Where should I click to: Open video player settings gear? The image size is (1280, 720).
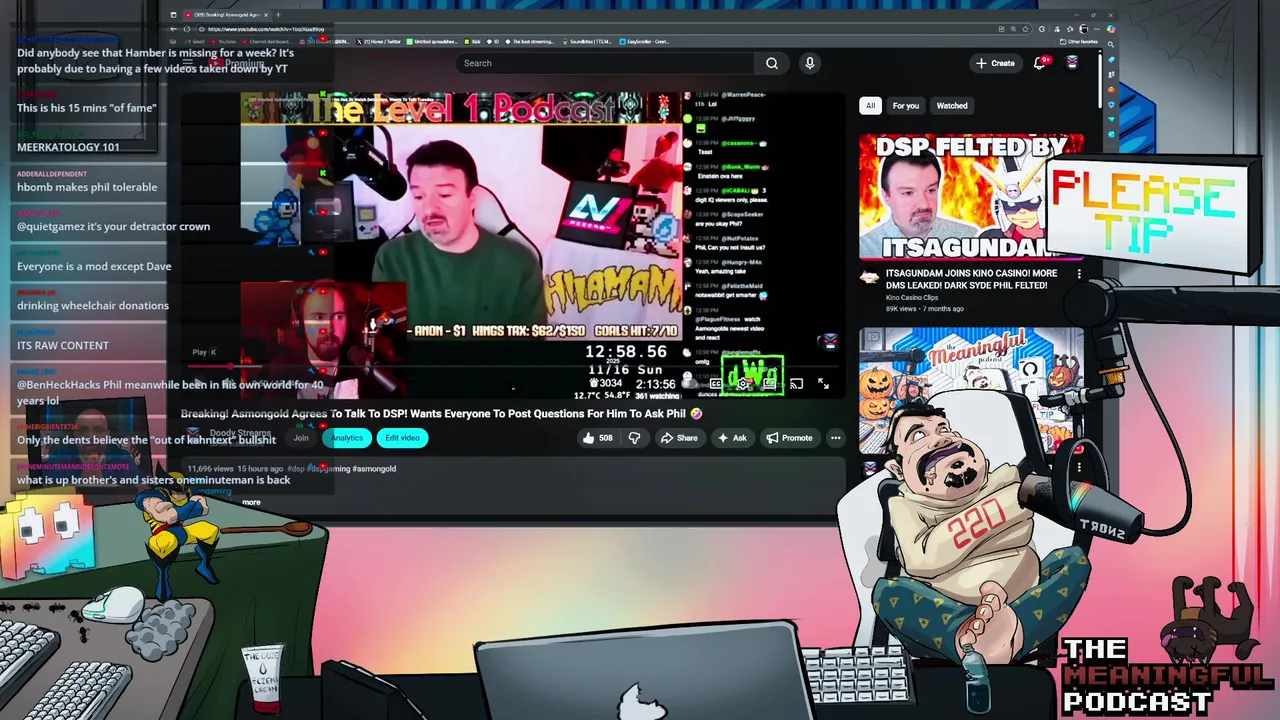pyautogui.click(x=743, y=383)
